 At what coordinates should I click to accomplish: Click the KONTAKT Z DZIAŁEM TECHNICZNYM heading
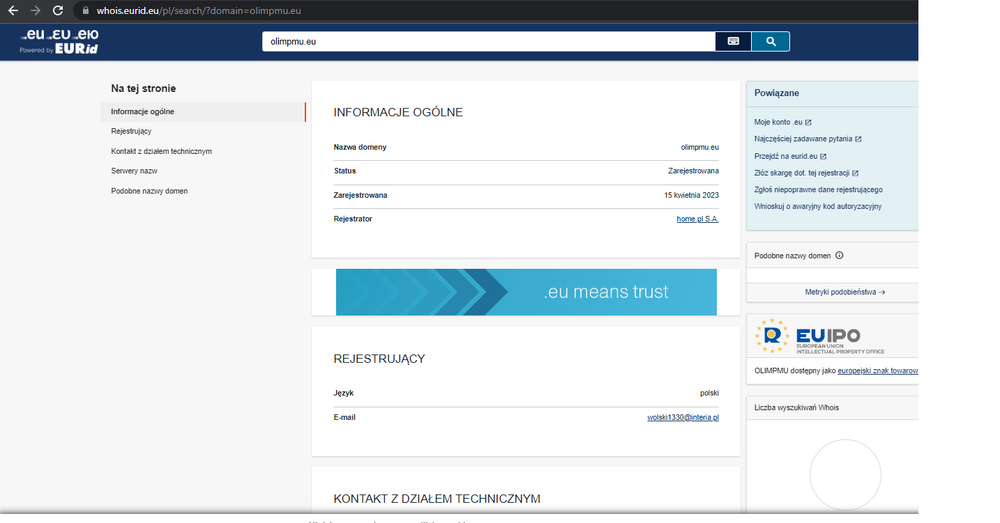point(437,499)
